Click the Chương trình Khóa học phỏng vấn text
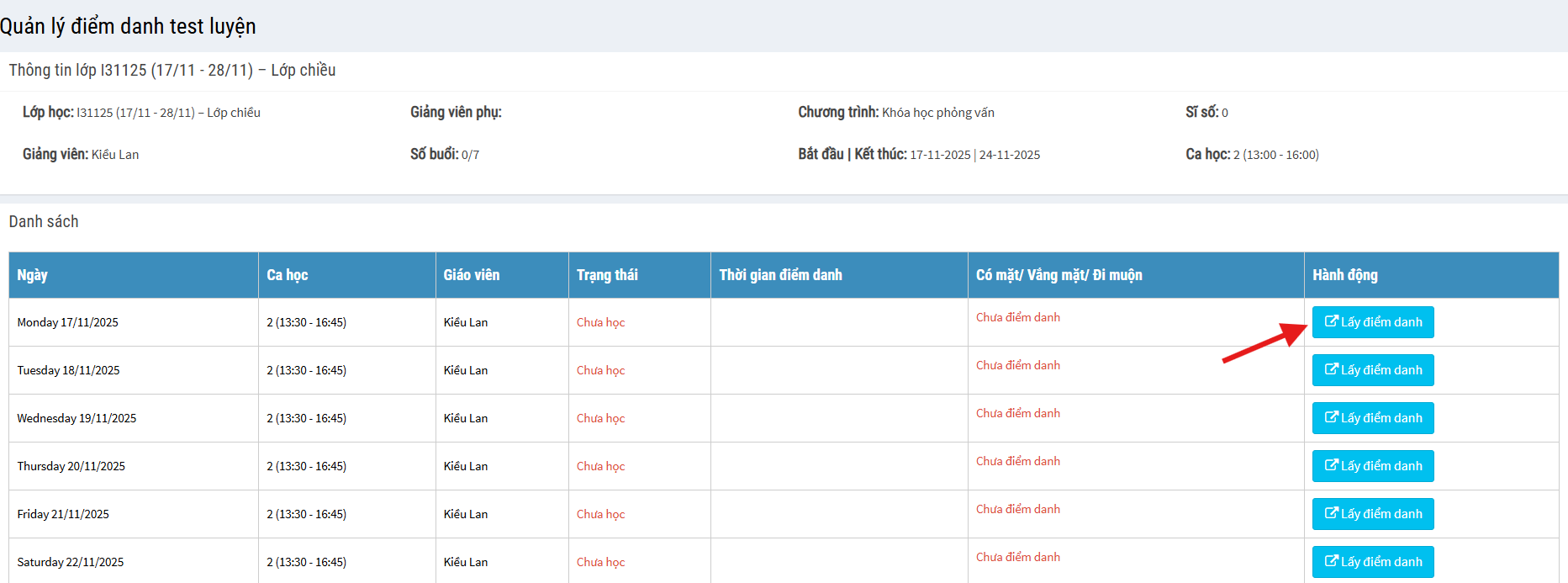 [896, 112]
